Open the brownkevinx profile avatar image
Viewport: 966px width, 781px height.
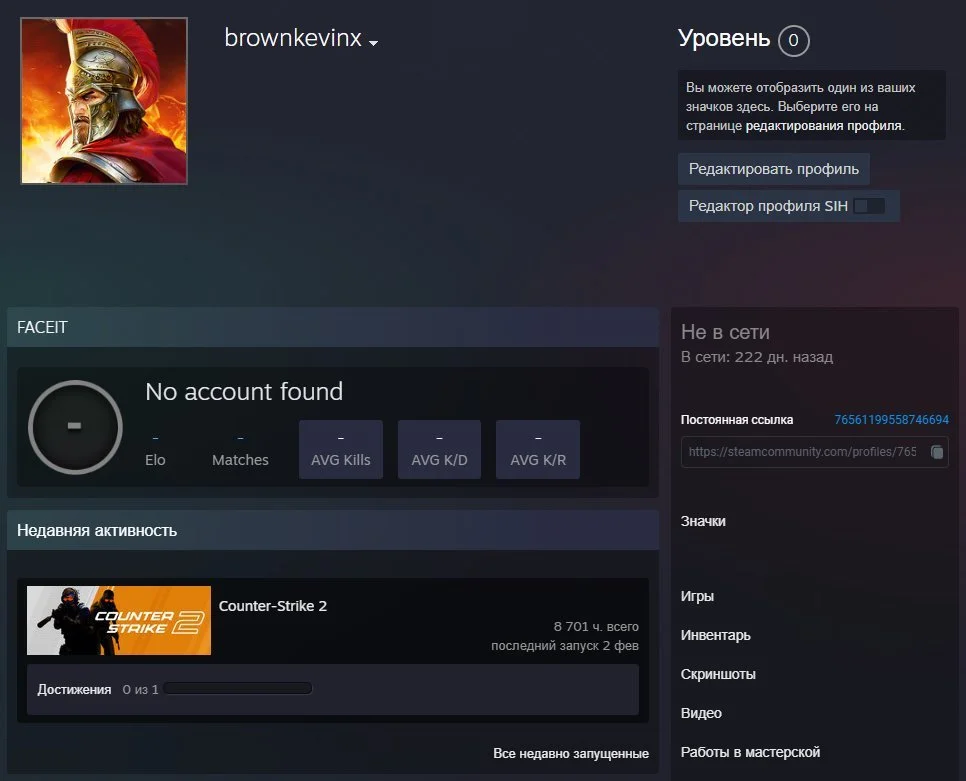click(x=104, y=101)
